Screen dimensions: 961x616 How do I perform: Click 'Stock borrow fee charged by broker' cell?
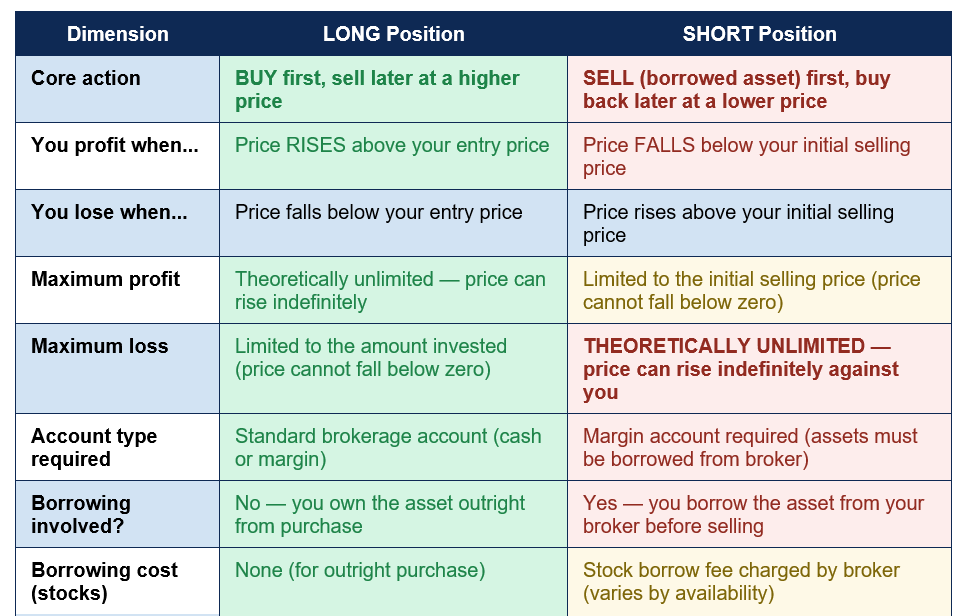point(759,582)
